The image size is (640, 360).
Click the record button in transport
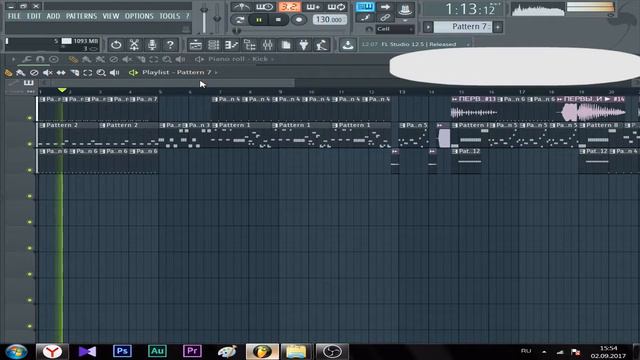pyautogui.click(x=299, y=20)
